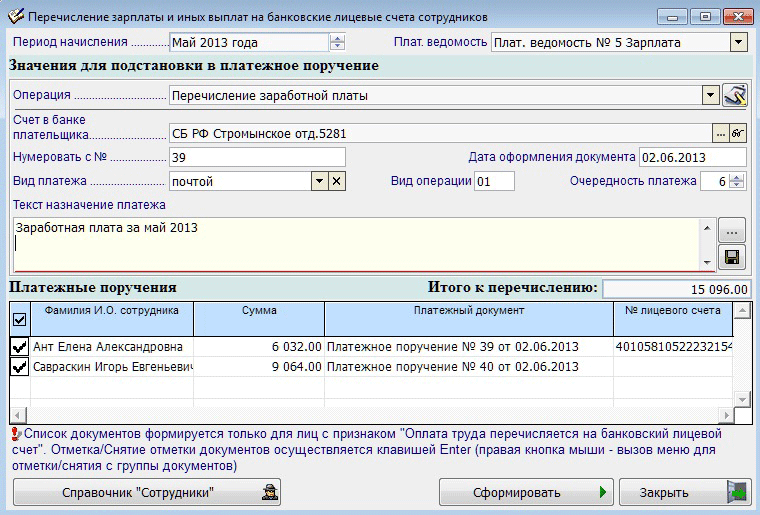Click the table horizontal scrollbar right arrow
The width and height of the screenshot is (760, 515).
coord(726,415)
